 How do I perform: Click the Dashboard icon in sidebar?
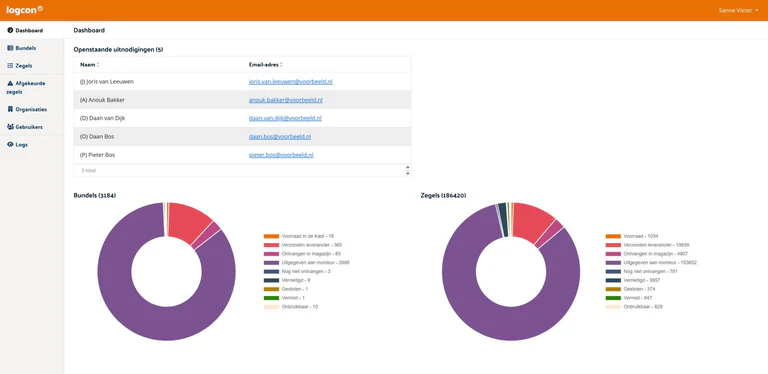click(10, 30)
